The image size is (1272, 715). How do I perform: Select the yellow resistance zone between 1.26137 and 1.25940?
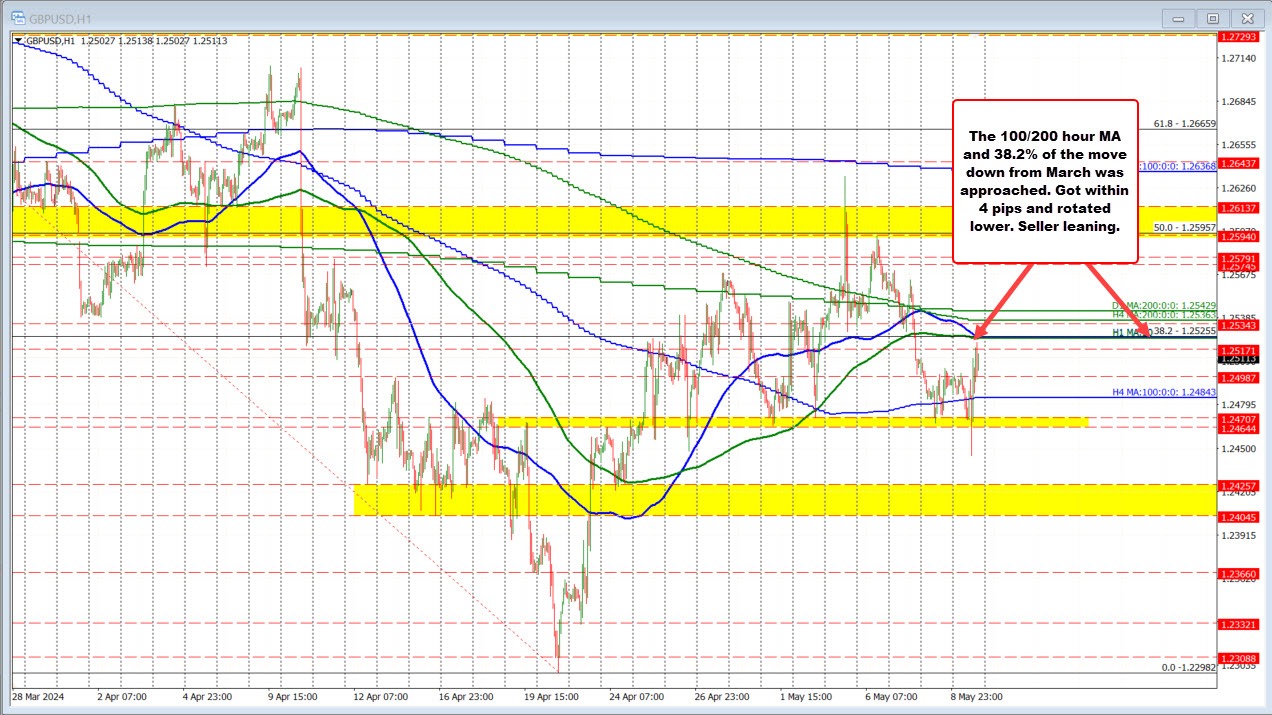614,222
